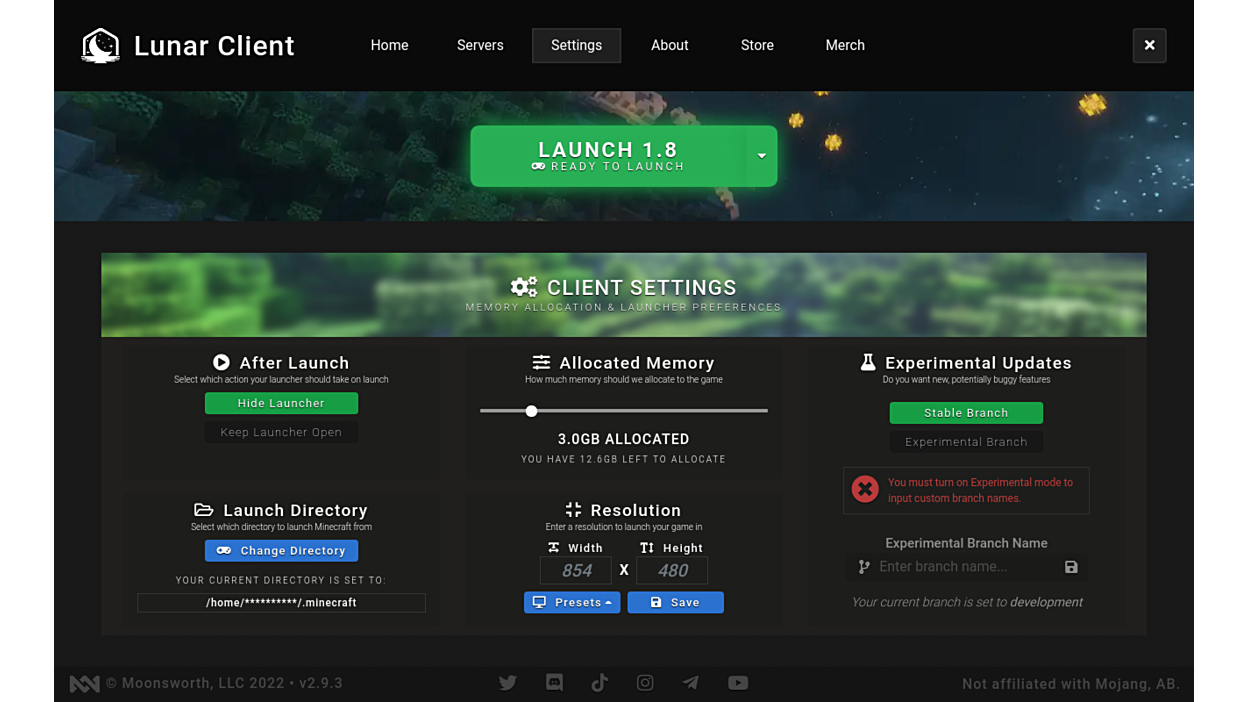
Task: Switch to the Servers tab
Action: click(x=480, y=45)
